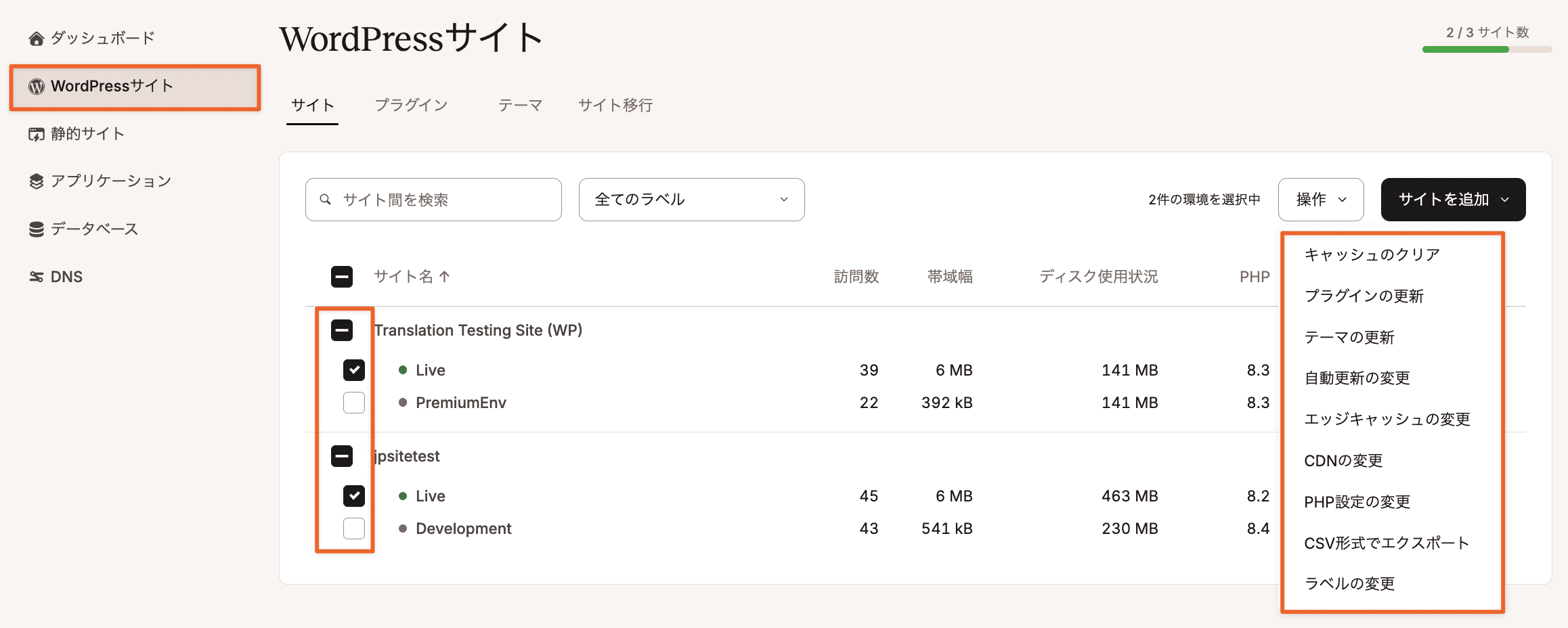Switch to the テーマ tab
This screenshot has height=628, width=1568.
click(x=521, y=106)
